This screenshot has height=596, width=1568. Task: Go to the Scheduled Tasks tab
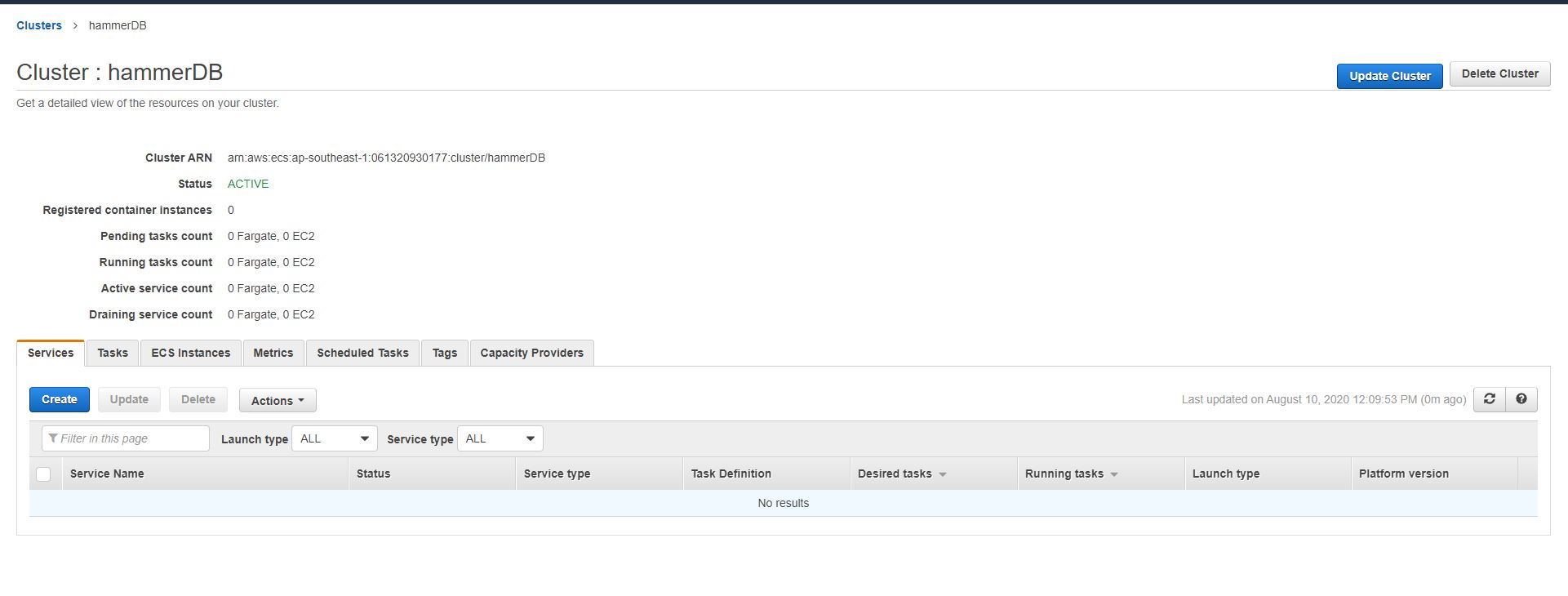[x=362, y=353]
